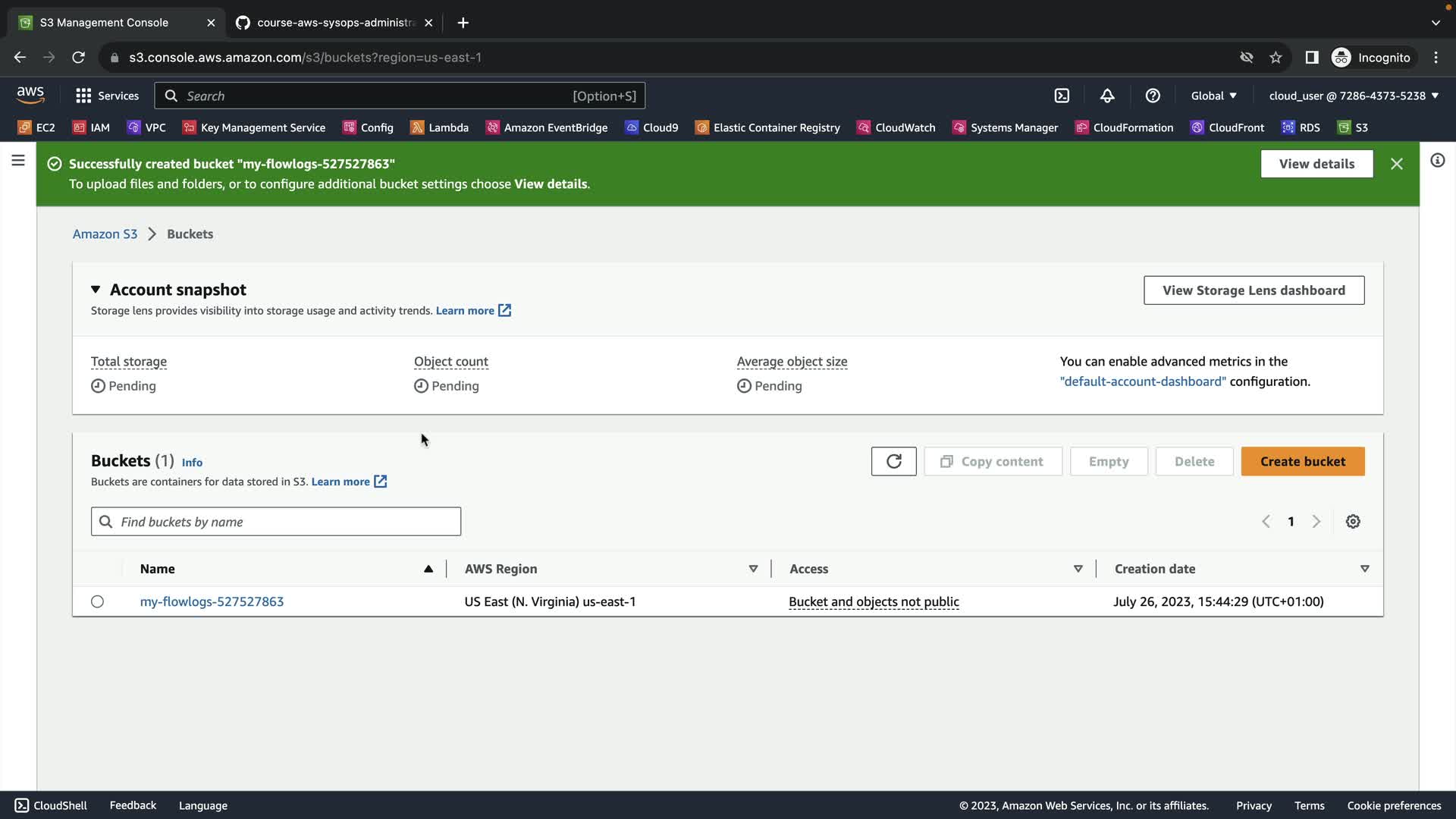Viewport: 1456px width, 819px height.
Task: Open the Lambda bookmark shortcut
Action: pyautogui.click(x=440, y=127)
